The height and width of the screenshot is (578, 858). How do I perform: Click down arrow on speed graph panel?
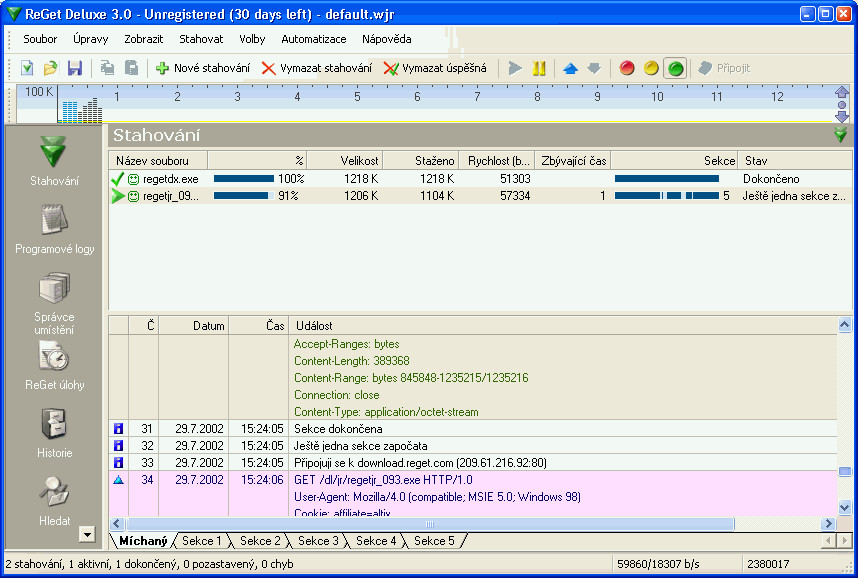coord(842,116)
